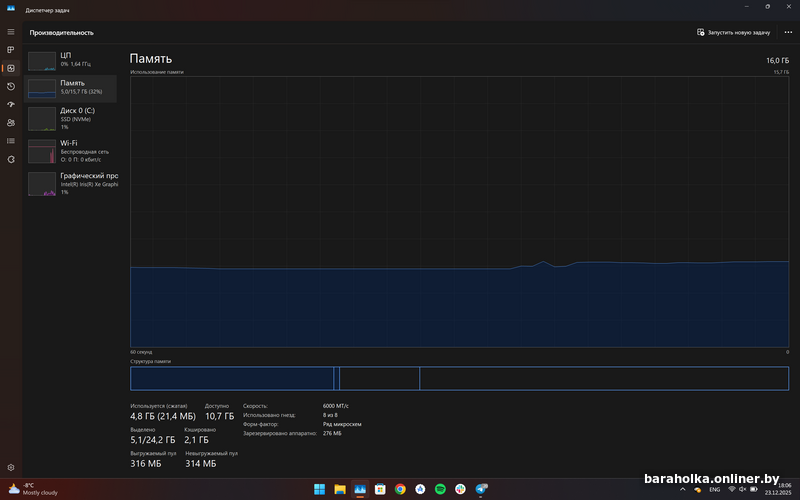Click 'Запустить новую задачу' button
The height and width of the screenshot is (500, 800).
pyautogui.click(x=734, y=32)
